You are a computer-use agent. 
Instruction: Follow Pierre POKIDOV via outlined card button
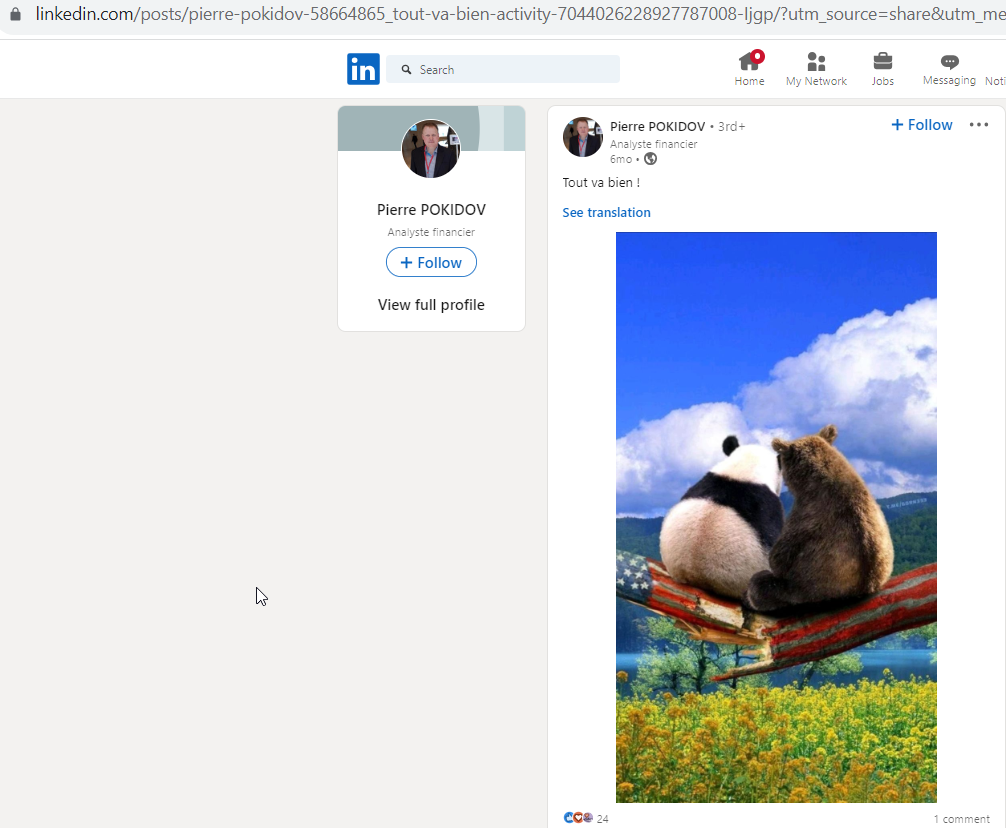click(x=431, y=262)
